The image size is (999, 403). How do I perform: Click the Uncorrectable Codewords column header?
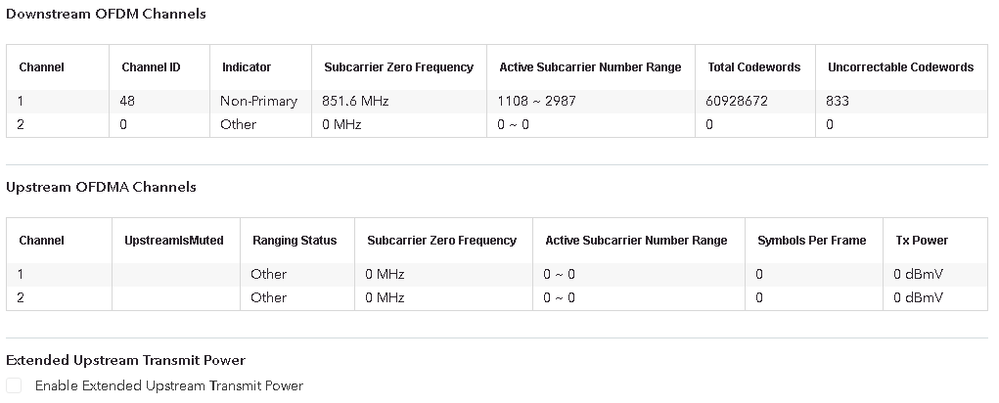pos(900,67)
